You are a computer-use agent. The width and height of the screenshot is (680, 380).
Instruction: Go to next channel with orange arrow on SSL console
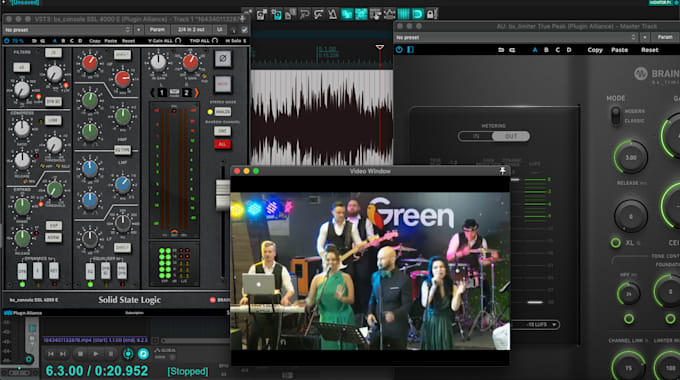point(196,92)
